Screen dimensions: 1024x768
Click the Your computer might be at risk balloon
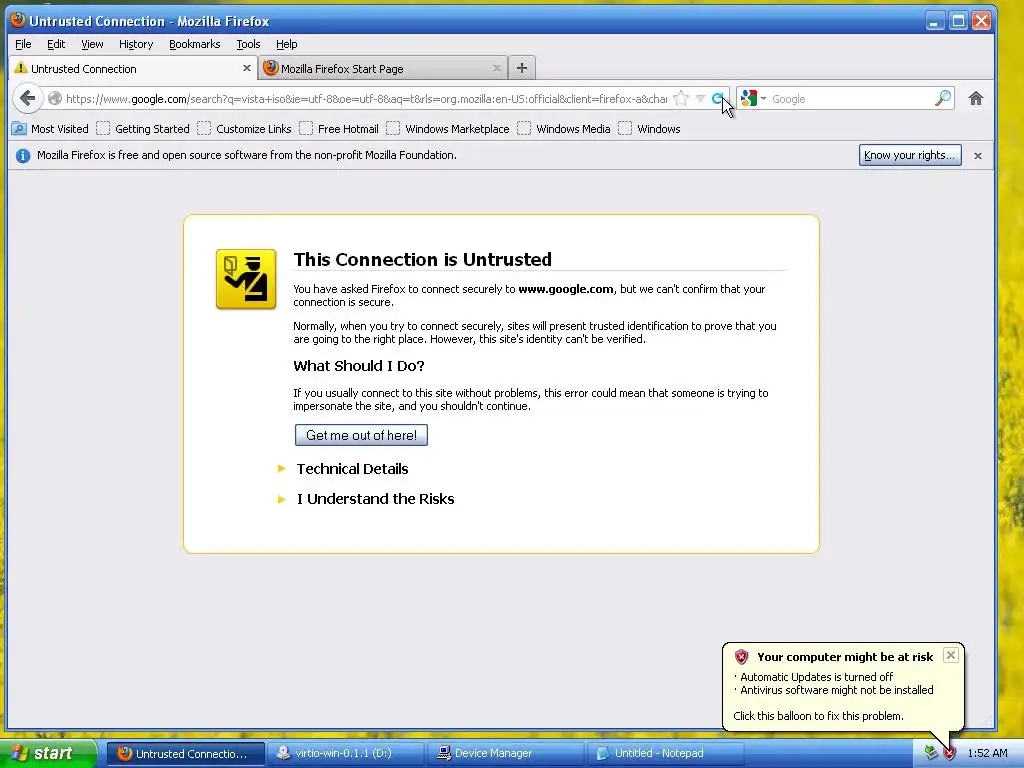point(843,686)
